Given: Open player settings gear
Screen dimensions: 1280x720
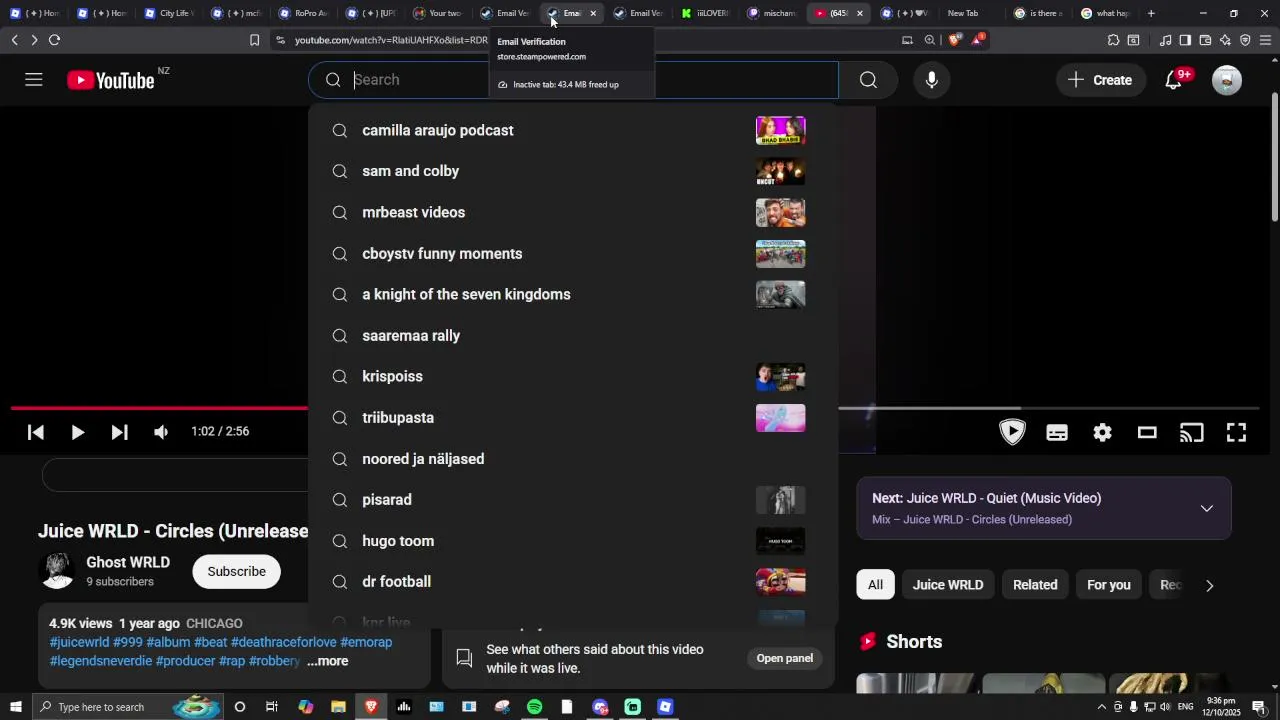Looking at the screenshot, I should 1102,432.
